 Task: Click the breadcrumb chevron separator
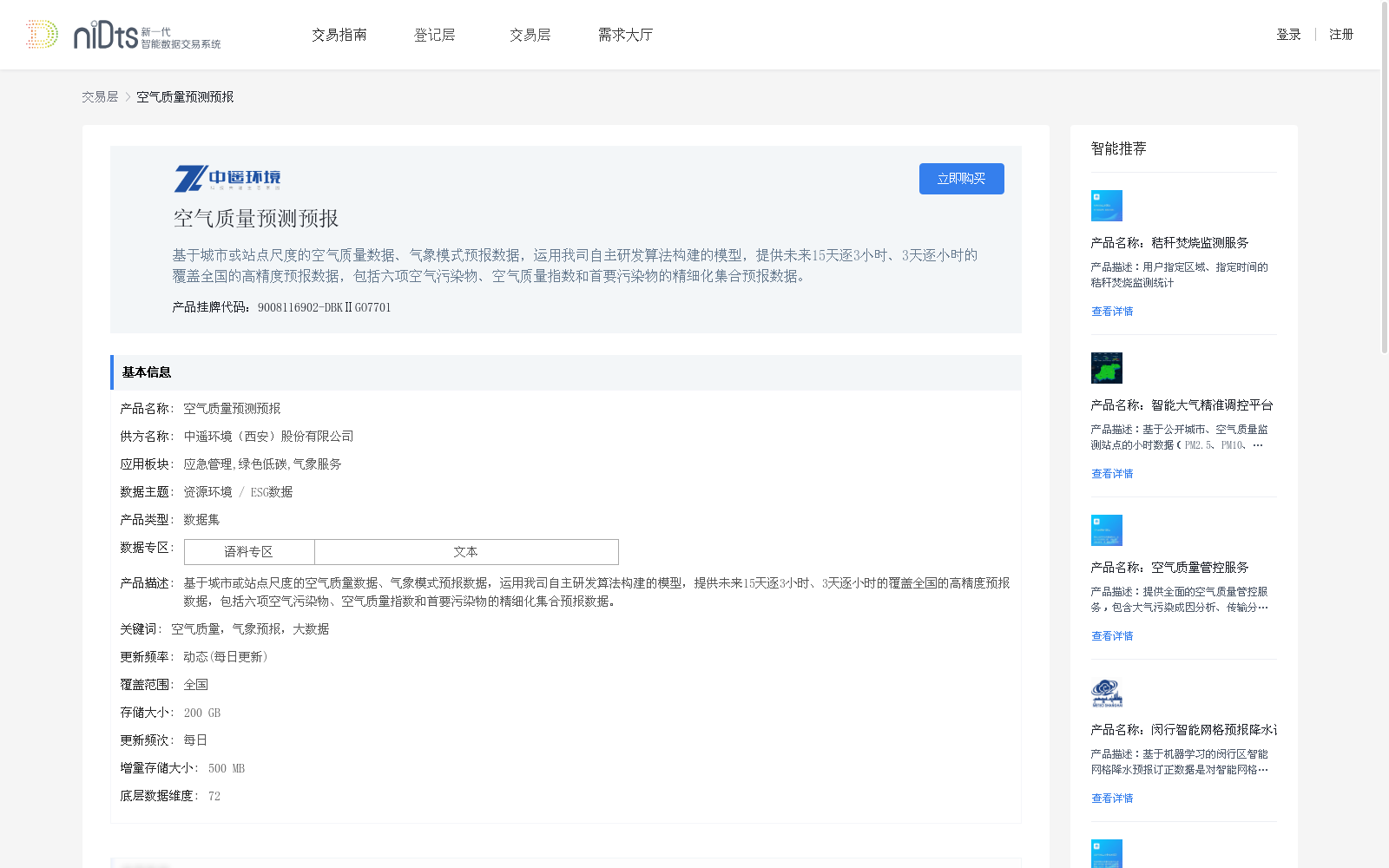point(128,97)
